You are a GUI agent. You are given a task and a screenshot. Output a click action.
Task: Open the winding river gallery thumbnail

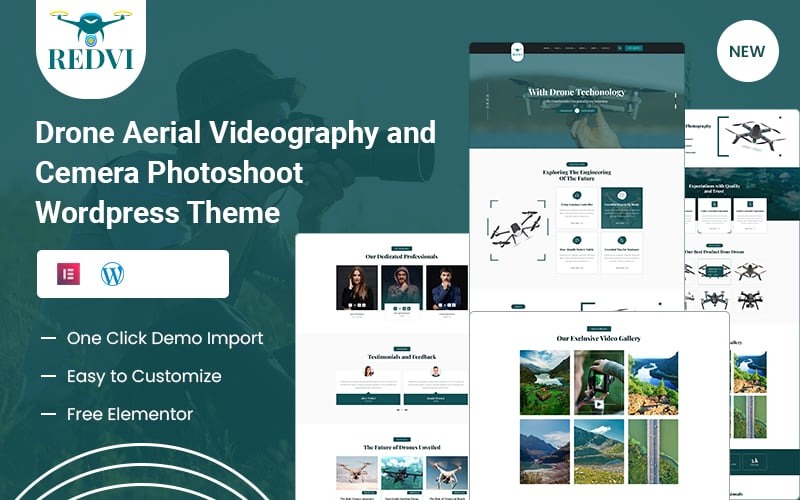tap(653, 382)
